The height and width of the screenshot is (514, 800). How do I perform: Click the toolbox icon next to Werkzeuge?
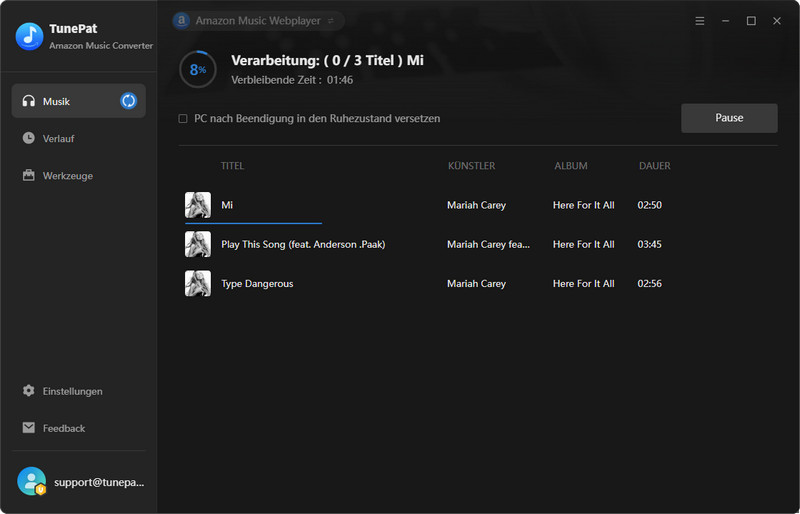coord(29,175)
